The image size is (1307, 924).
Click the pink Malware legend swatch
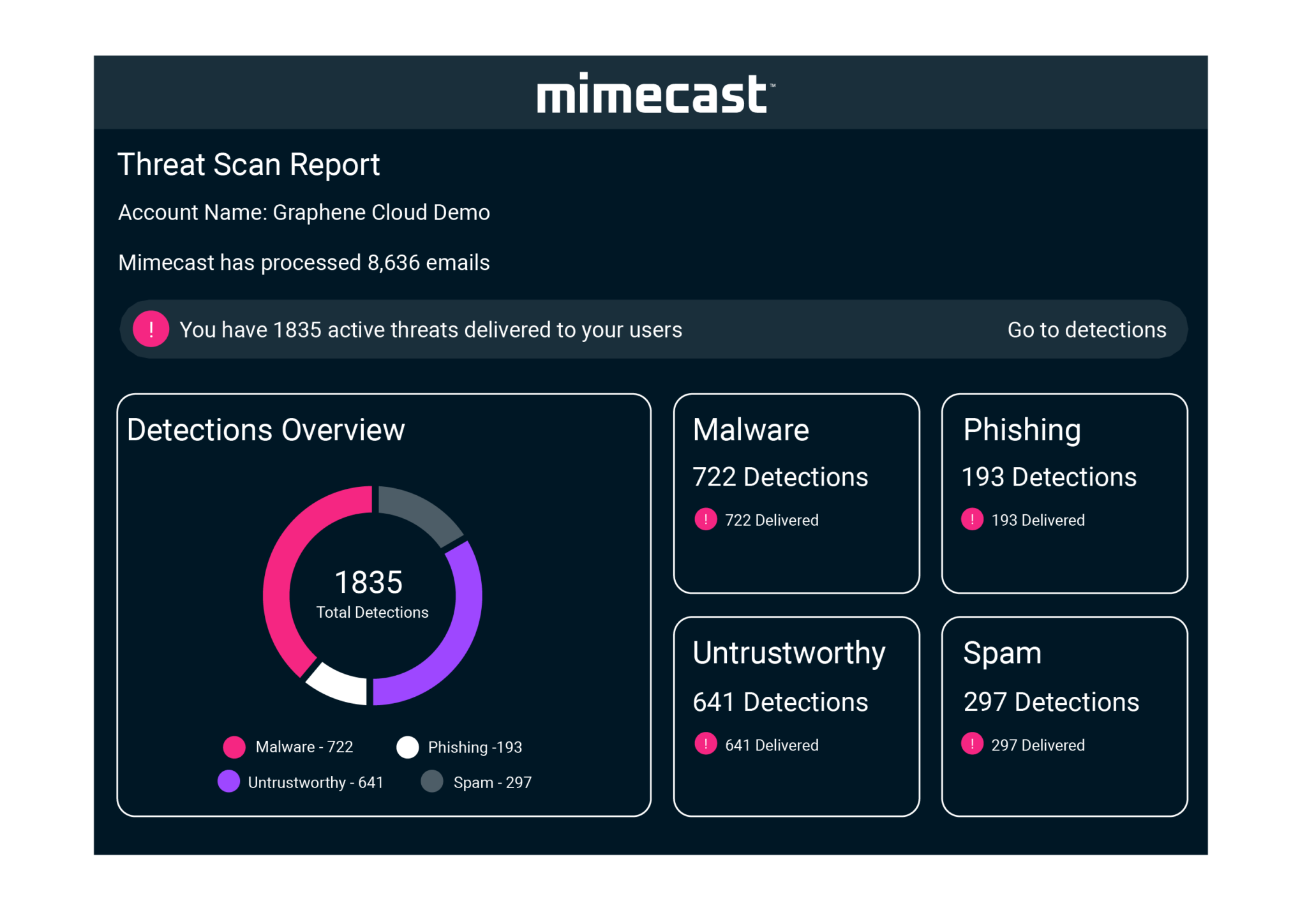[234, 747]
